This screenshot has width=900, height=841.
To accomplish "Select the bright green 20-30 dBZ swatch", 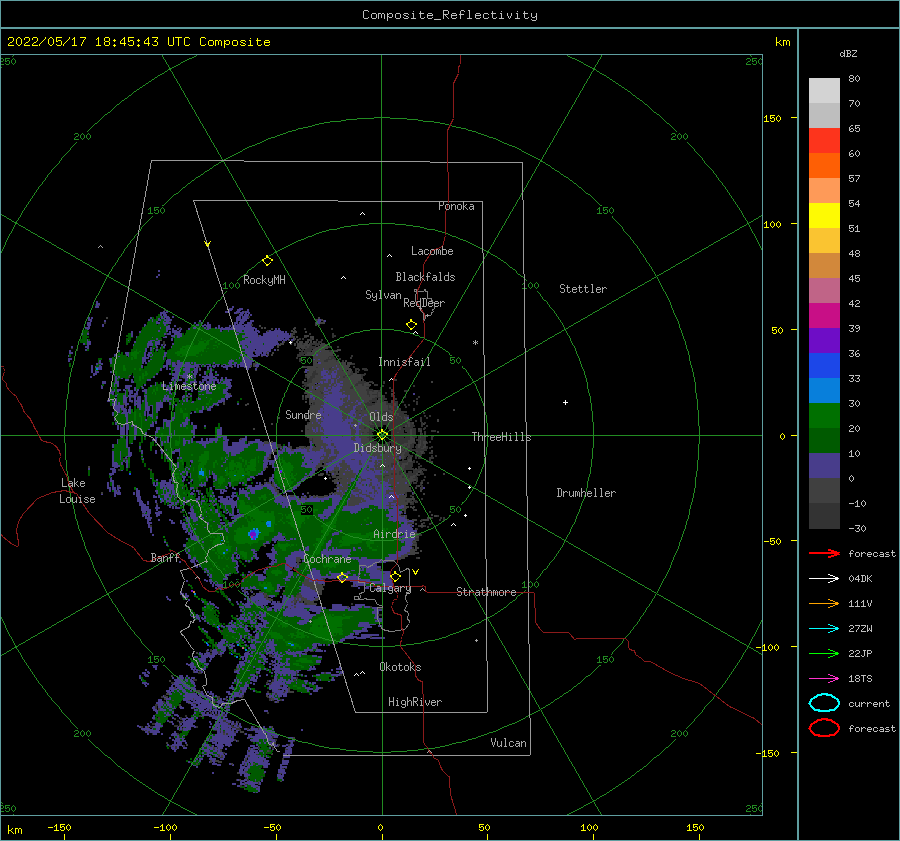I will click(x=824, y=416).
